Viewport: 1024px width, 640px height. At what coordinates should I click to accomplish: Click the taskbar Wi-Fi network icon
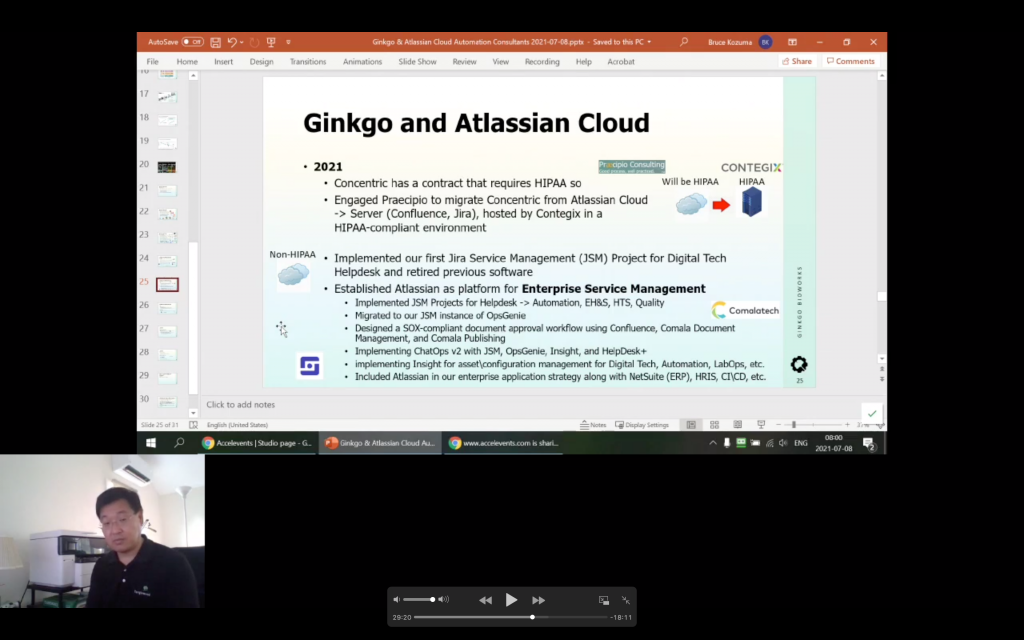769,443
